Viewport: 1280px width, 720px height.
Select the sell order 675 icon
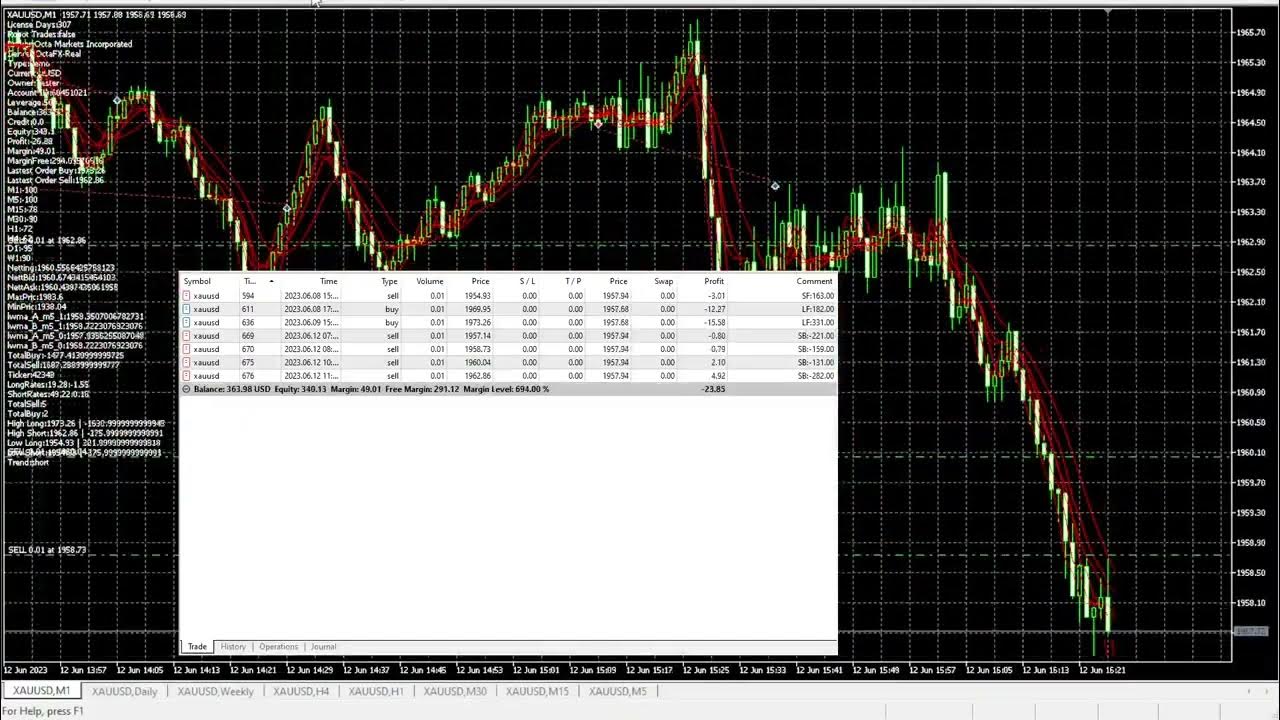click(186, 363)
